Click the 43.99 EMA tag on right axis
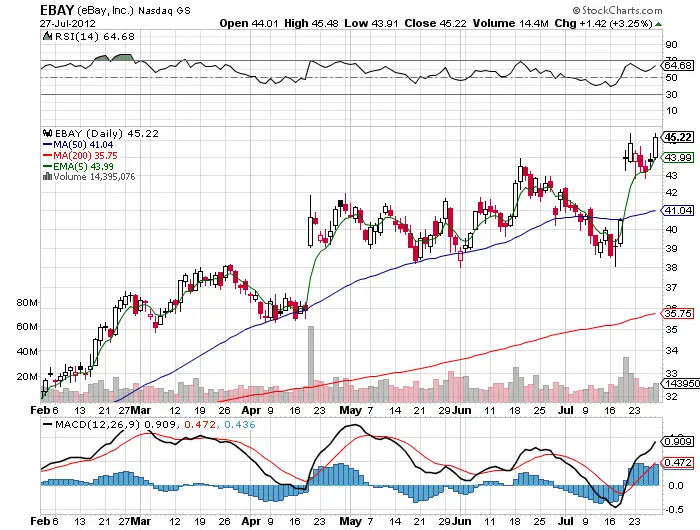The width and height of the screenshot is (700, 530). 678,157
